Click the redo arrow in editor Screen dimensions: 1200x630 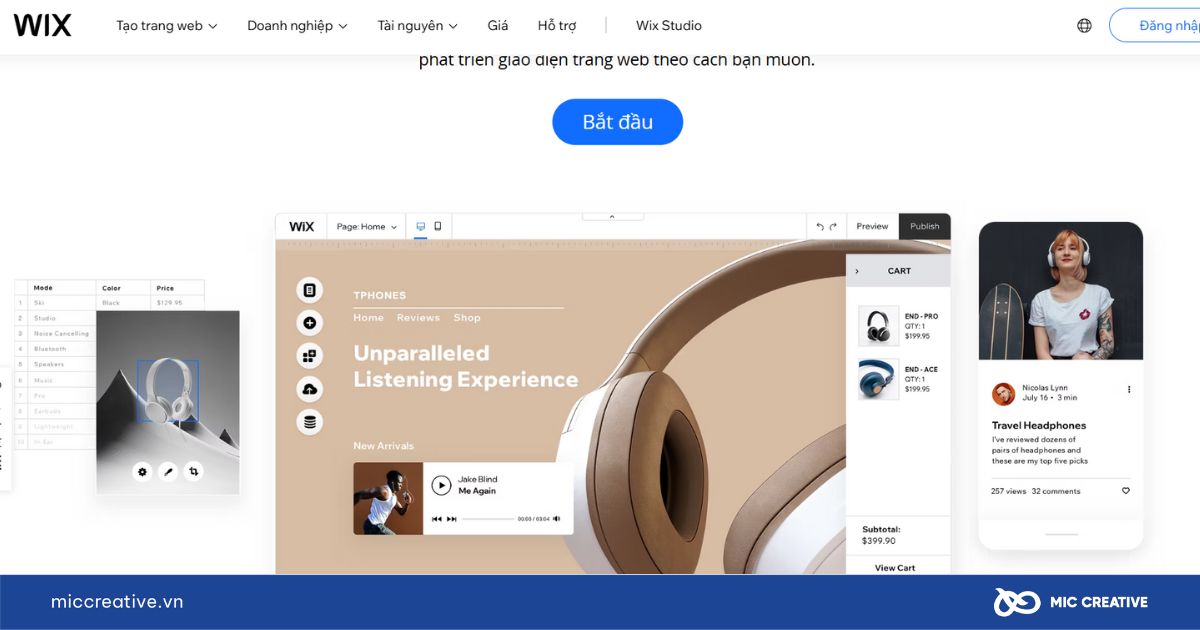point(833,227)
